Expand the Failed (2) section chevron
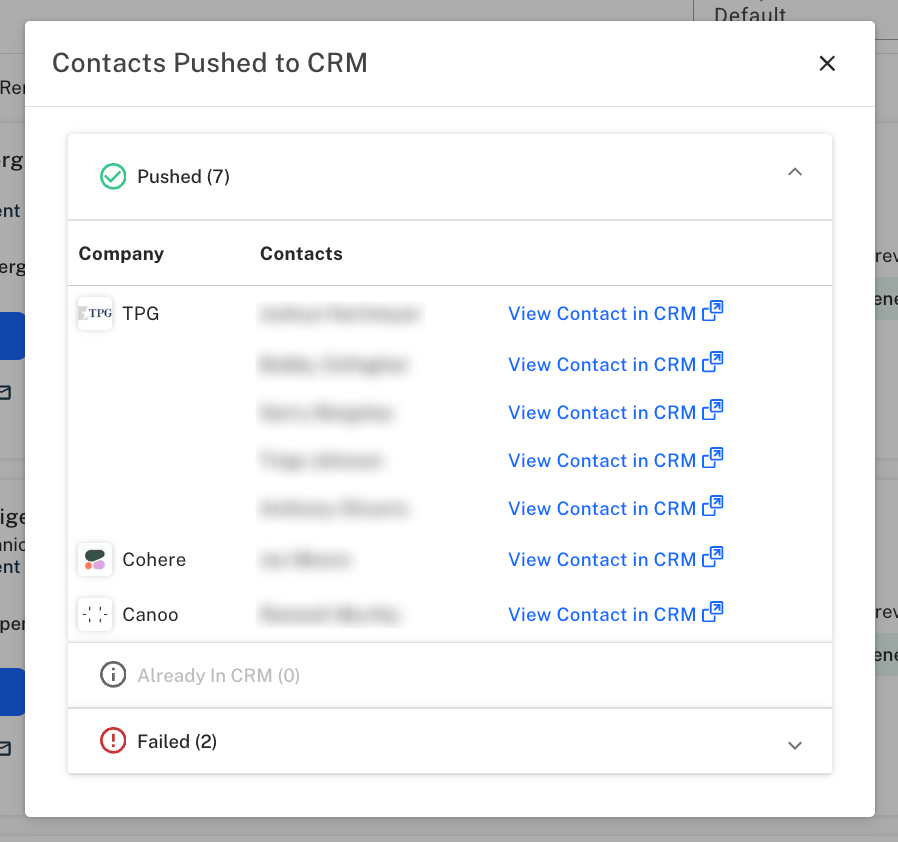 [x=795, y=745]
